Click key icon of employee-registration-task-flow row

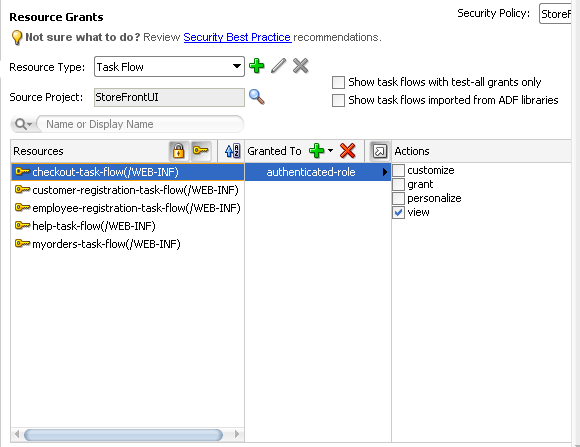point(22,208)
